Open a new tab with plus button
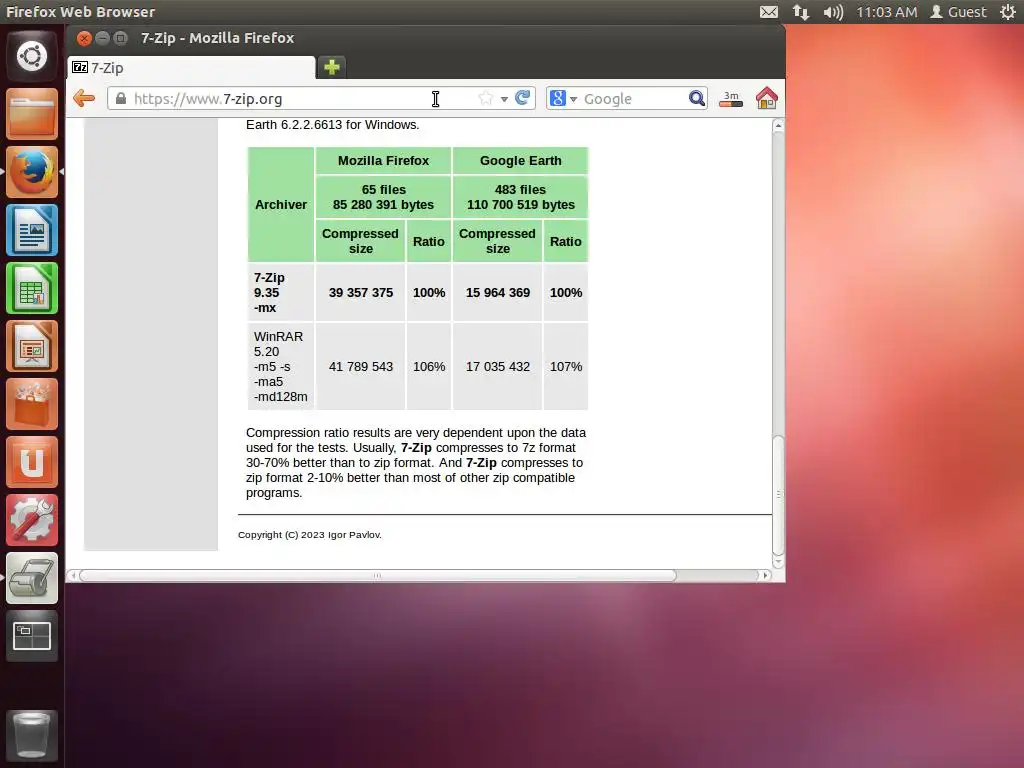 click(x=332, y=67)
